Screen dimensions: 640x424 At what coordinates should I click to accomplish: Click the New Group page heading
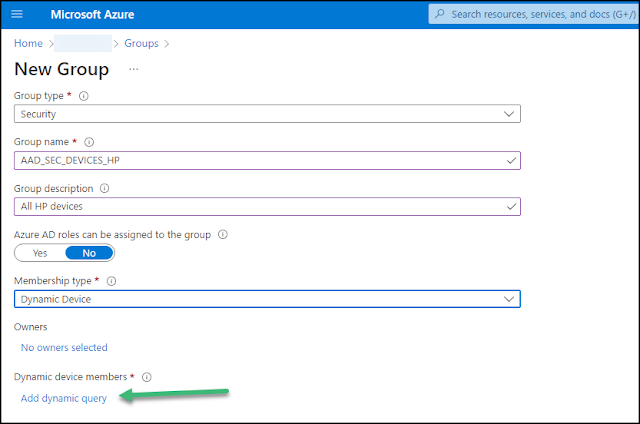click(62, 69)
